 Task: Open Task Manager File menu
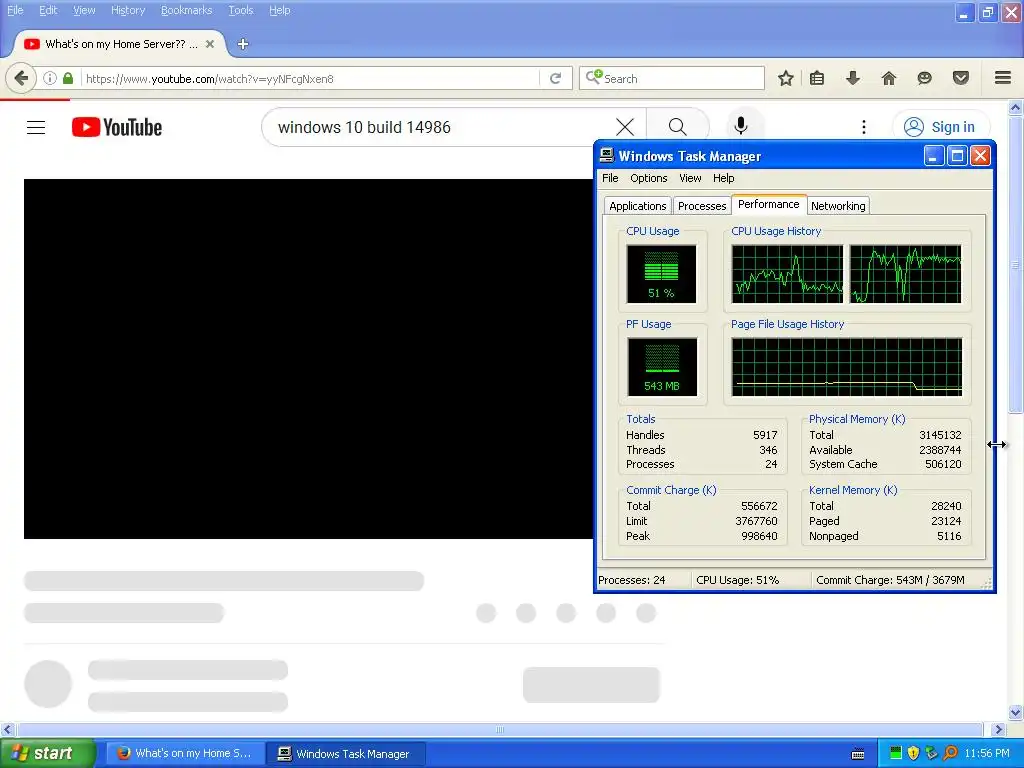tap(610, 178)
